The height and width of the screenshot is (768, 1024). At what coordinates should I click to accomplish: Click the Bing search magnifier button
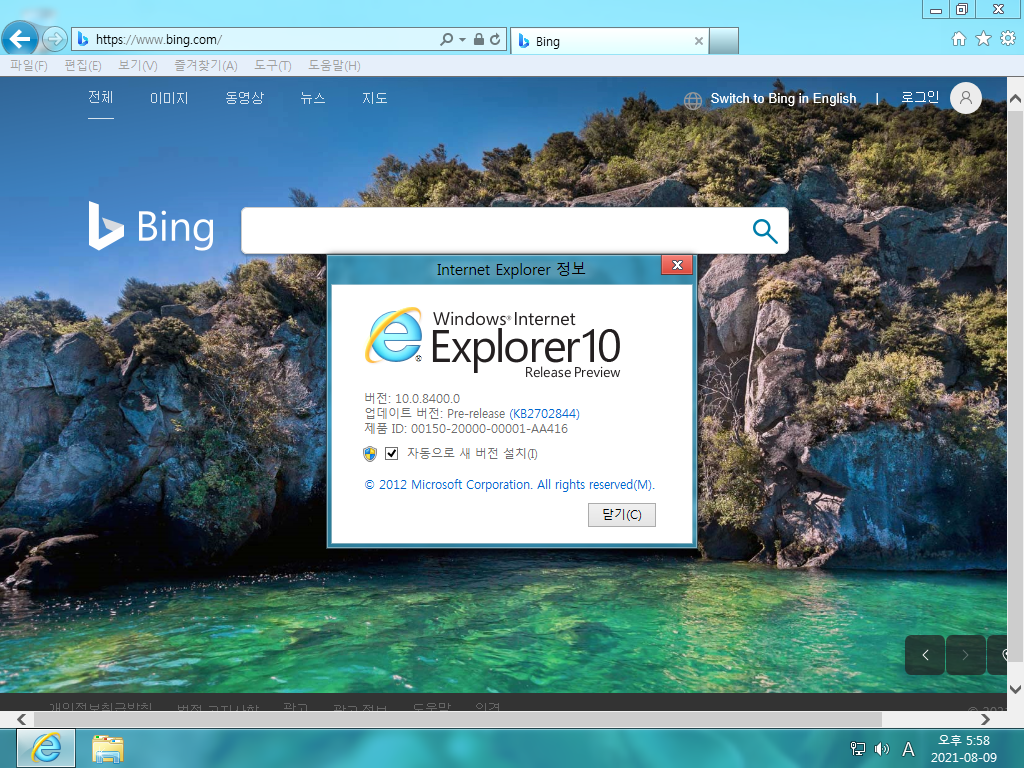(765, 231)
